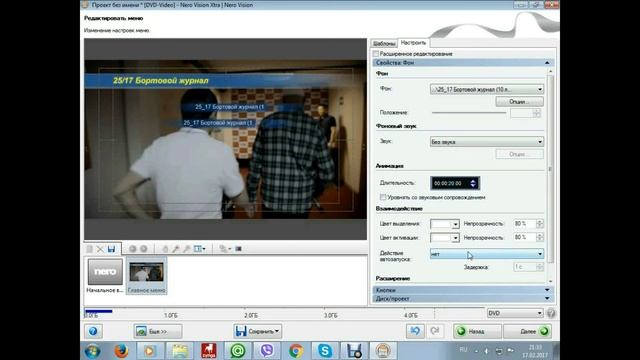Switch to the Настроить tab
Viewport: 640px width, 360px height.
click(413, 42)
